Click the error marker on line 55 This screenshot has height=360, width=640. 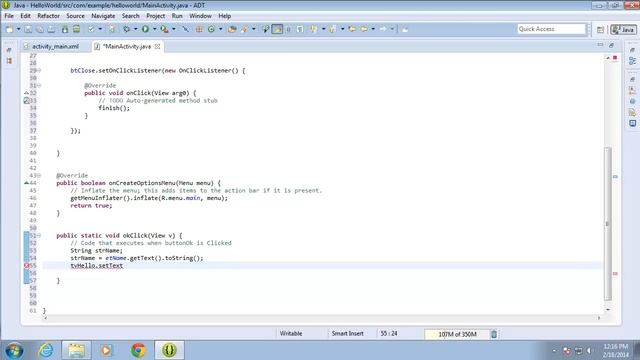coord(27,266)
